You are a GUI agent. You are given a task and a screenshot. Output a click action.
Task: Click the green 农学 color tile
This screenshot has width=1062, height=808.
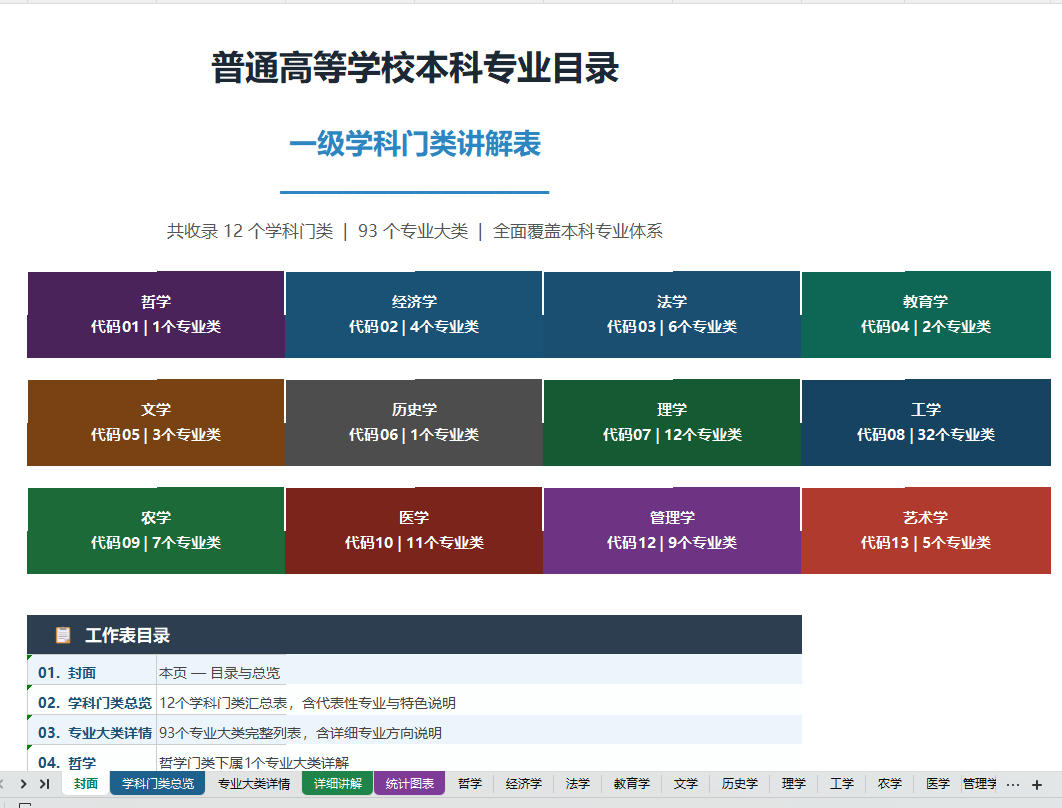(155, 530)
